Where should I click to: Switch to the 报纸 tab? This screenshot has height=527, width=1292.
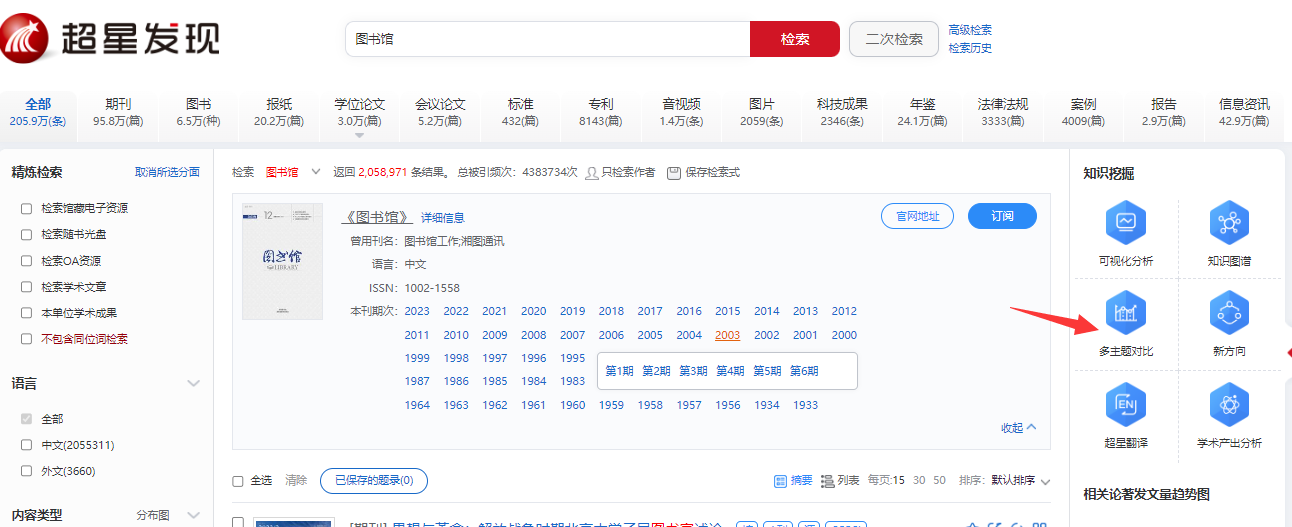click(279, 112)
